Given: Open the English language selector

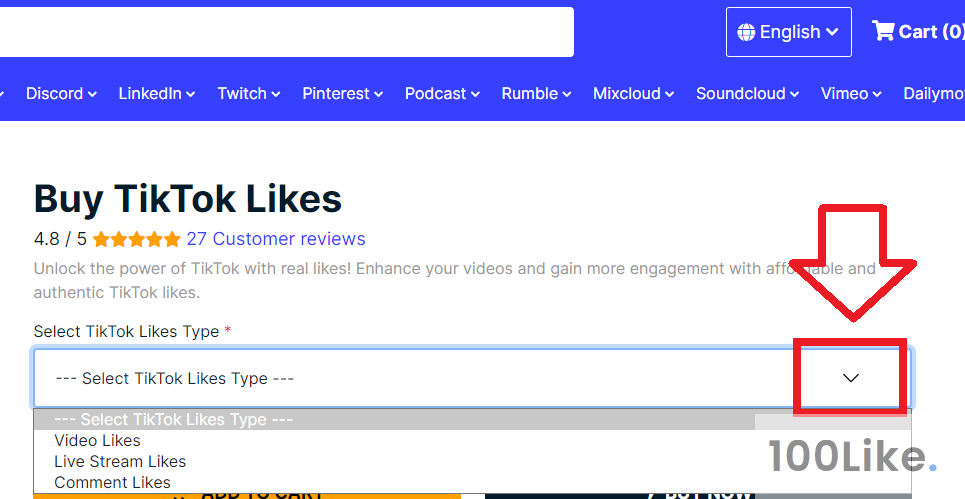Looking at the screenshot, I should 788,32.
